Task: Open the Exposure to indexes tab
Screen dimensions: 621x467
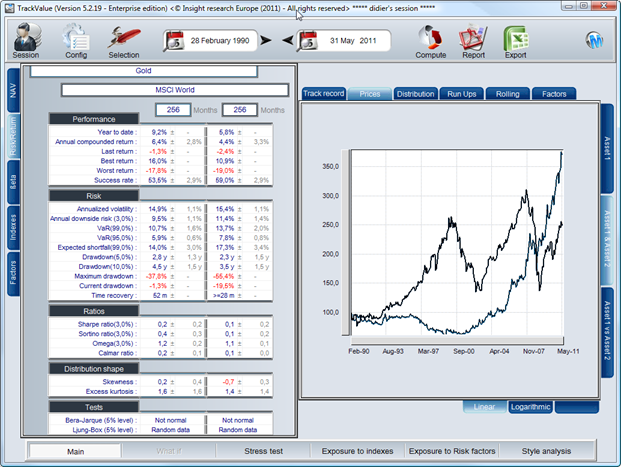Action: [357, 451]
